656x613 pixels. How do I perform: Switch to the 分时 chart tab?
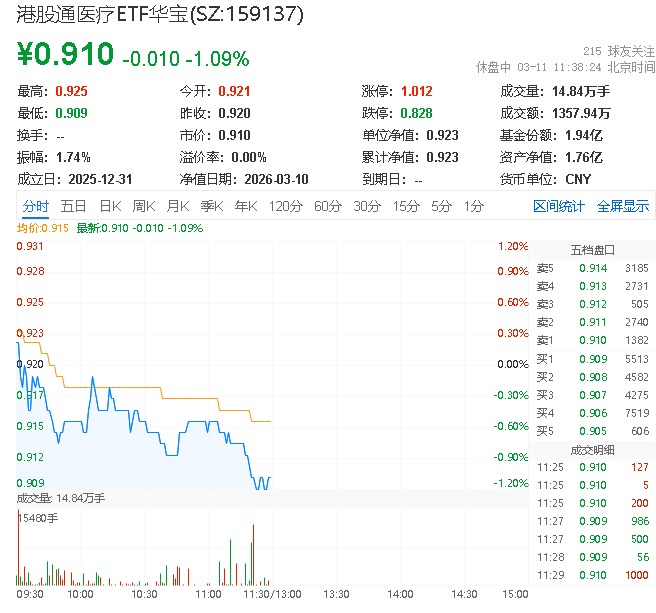point(35,206)
